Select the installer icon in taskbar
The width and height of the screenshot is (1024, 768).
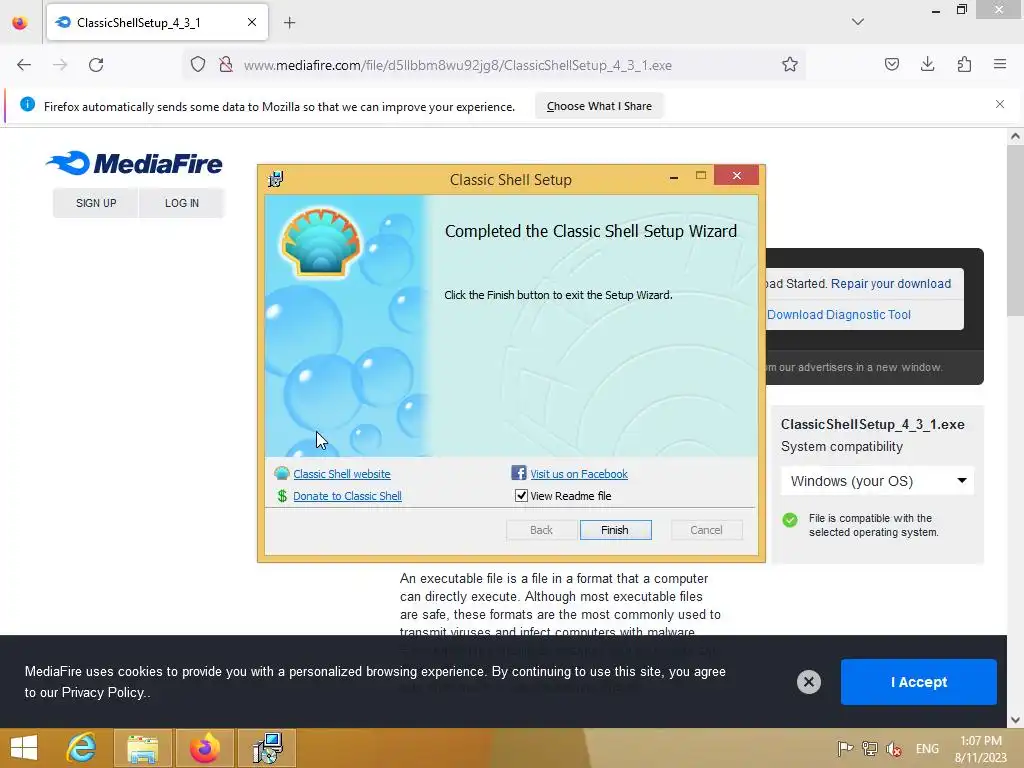tap(267, 748)
